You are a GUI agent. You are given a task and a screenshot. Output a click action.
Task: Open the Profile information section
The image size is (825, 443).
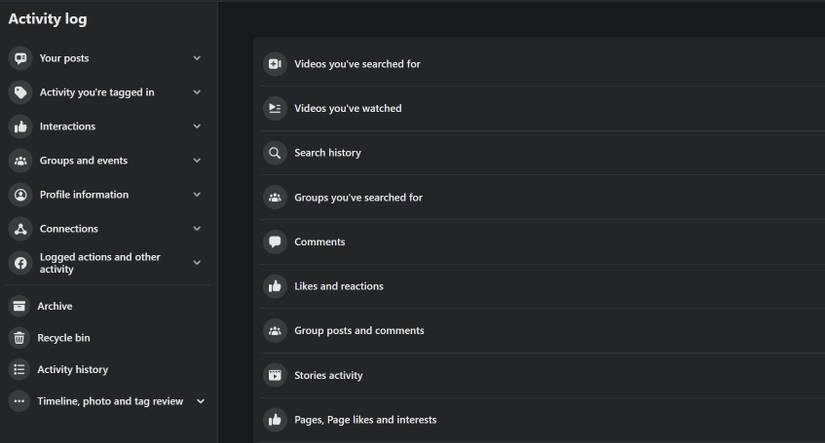(x=107, y=195)
